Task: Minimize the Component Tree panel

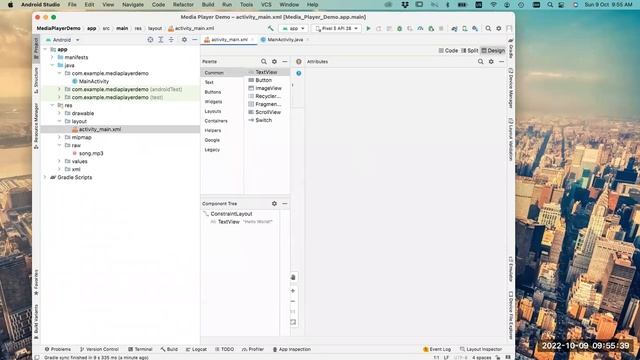Action: [x=285, y=203]
